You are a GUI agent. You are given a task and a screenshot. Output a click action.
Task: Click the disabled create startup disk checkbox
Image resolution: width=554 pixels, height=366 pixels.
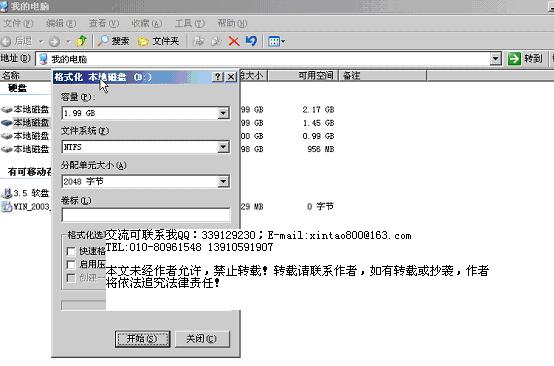pyautogui.click(x=71, y=278)
